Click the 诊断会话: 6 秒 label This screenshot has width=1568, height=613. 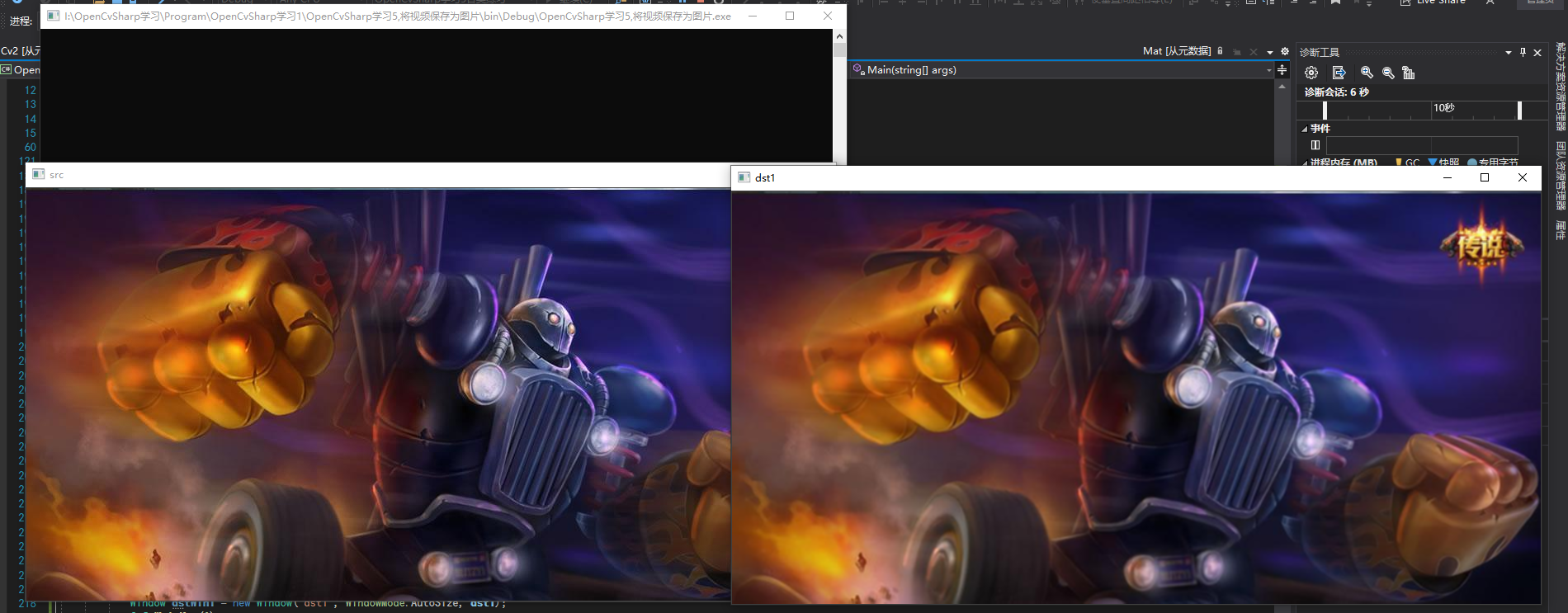pos(1336,92)
